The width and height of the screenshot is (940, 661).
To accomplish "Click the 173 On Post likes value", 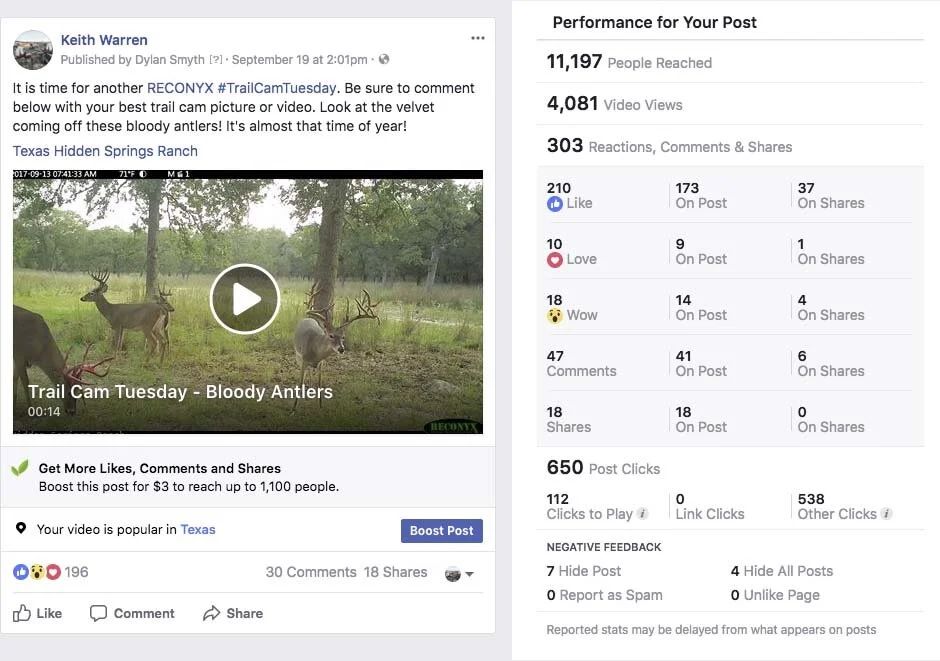I will coord(701,195).
